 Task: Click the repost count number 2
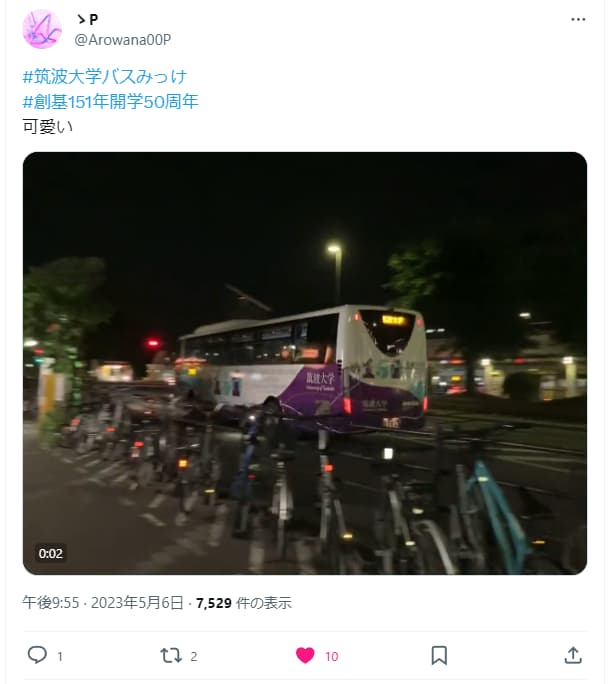pyautogui.click(x=194, y=657)
